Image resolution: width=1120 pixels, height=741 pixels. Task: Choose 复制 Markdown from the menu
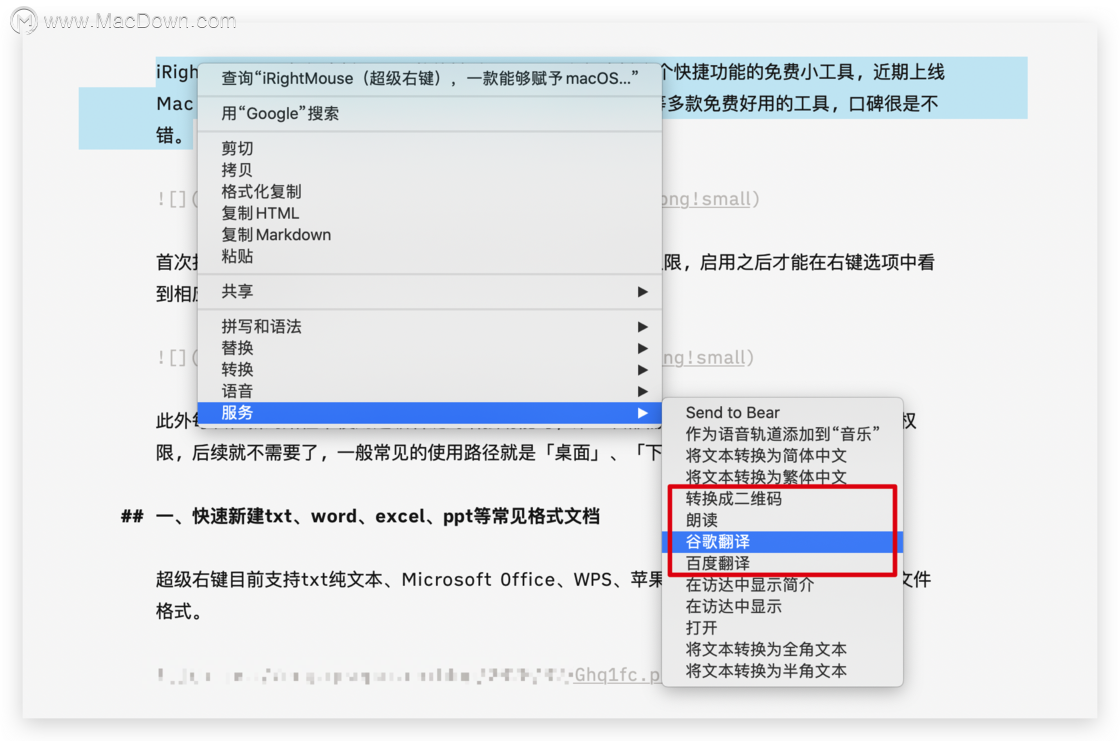pyautogui.click(x=429, y=234)
